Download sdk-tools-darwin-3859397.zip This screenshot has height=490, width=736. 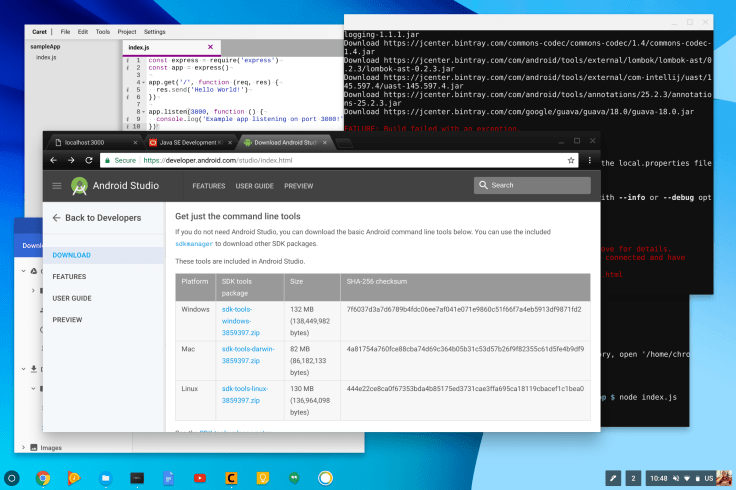pos(248,355)
